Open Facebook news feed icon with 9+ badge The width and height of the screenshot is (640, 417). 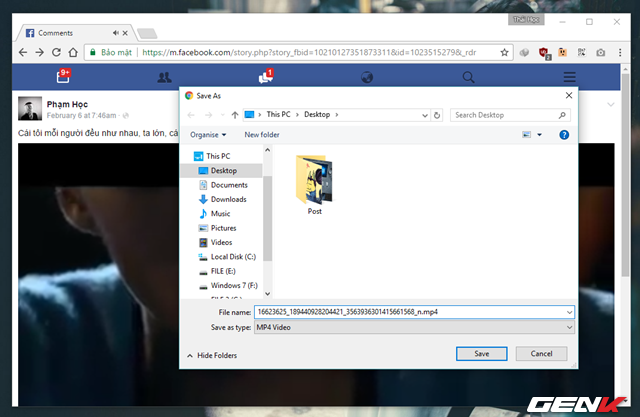click(63, 76)
